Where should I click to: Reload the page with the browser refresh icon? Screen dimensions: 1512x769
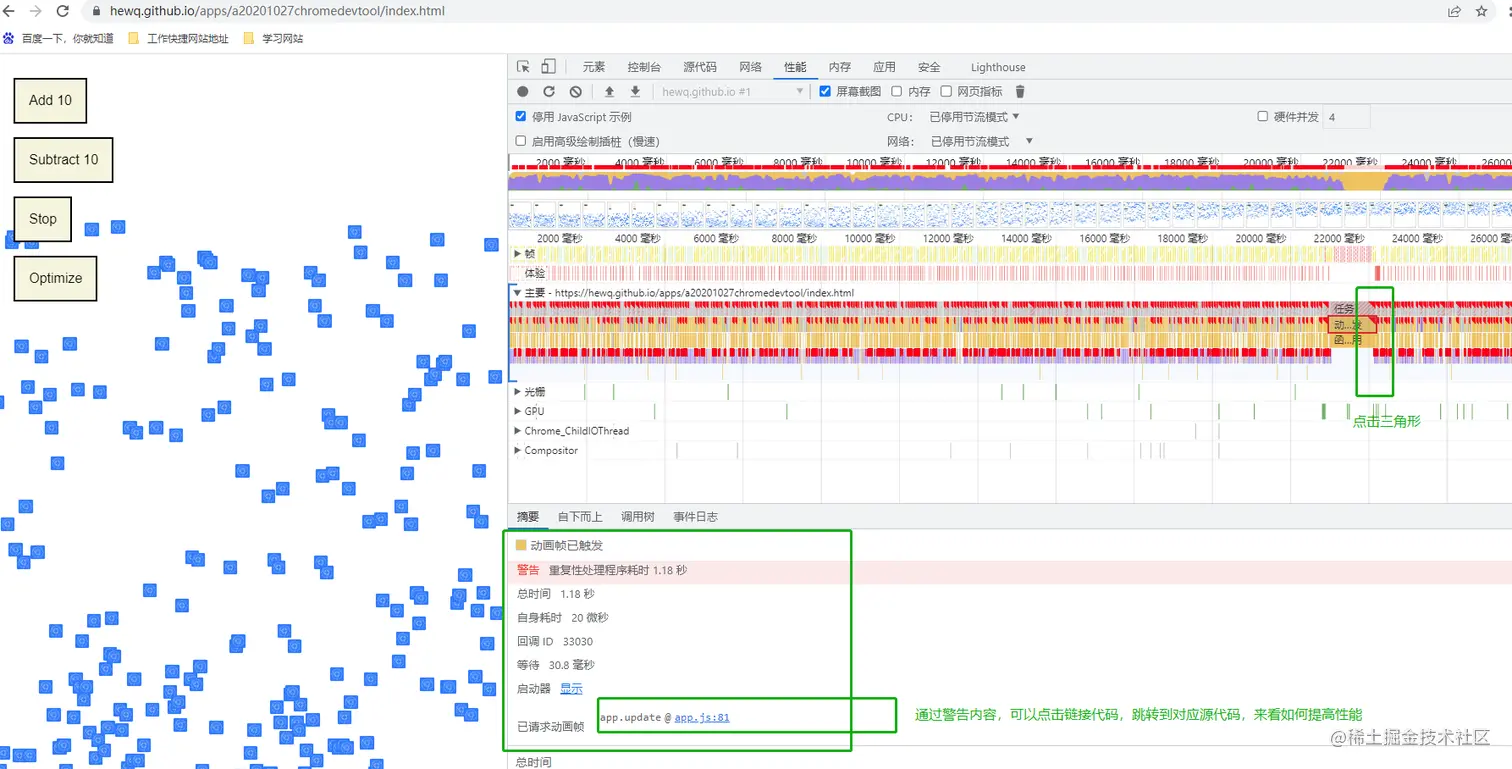tap(63, 11)
